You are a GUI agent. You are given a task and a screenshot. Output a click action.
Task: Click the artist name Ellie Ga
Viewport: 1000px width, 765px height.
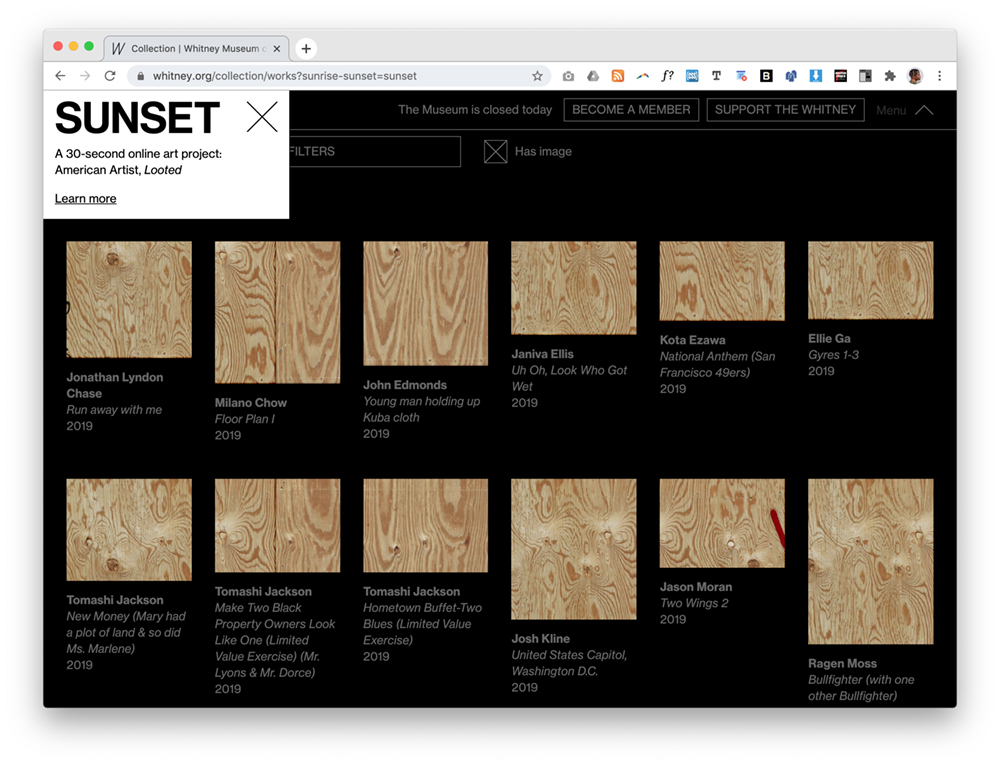829,339
